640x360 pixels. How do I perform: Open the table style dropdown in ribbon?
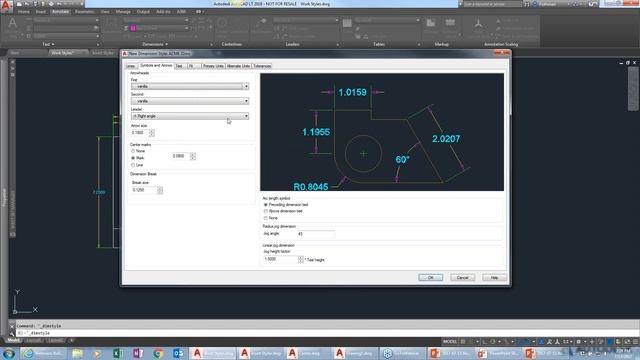pyautogui.click(x=387, y=20)
